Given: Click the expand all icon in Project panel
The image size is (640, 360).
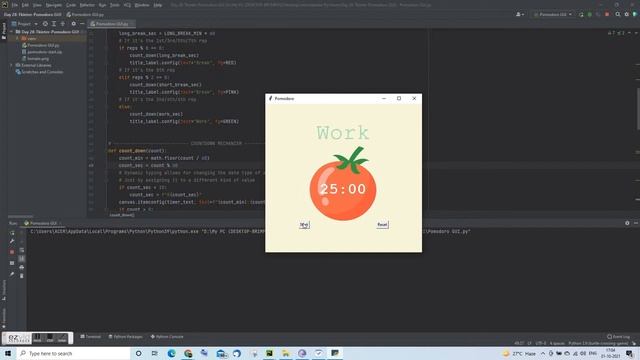Looking at the screenshot, I should click(x=54, y=24).
